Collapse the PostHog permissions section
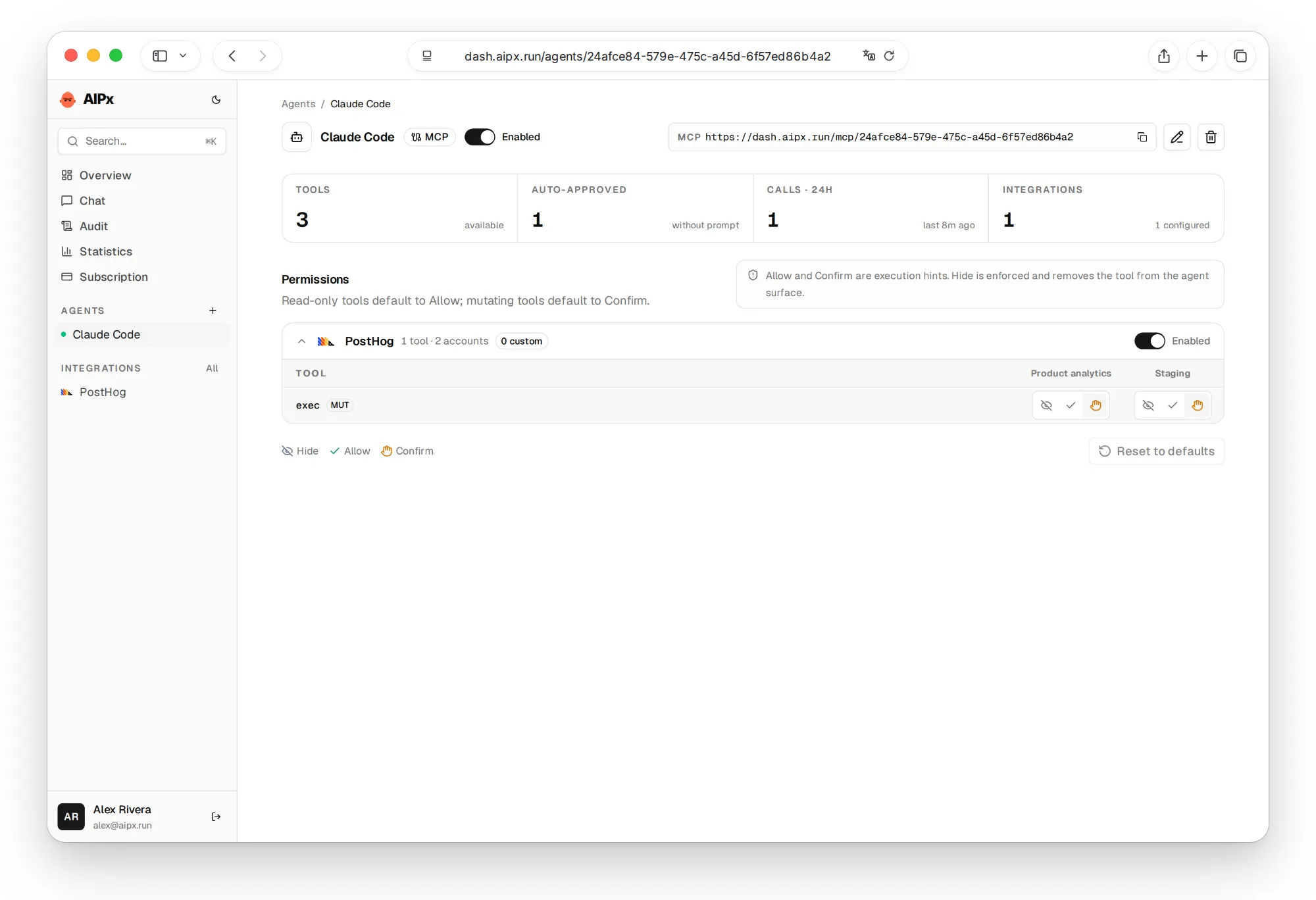 301,341
